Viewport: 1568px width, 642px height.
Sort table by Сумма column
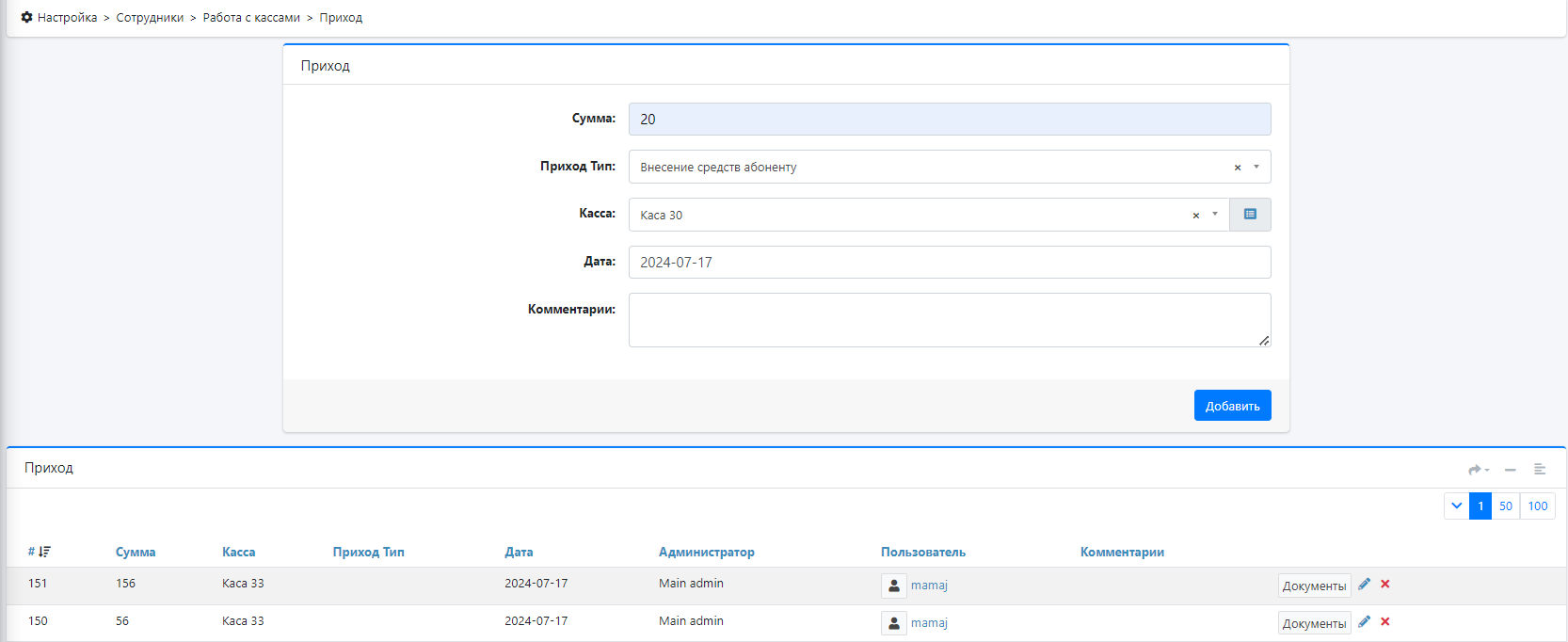coord(136,553)
